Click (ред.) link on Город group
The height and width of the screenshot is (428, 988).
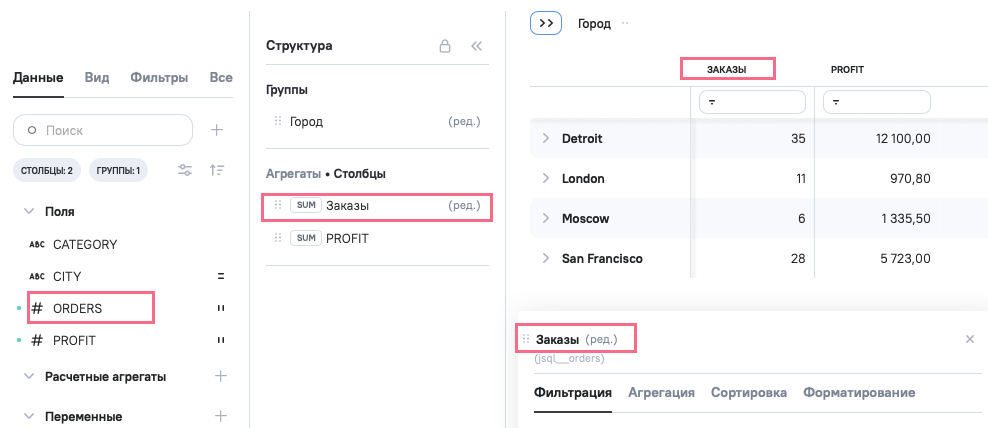click(464, 121)
